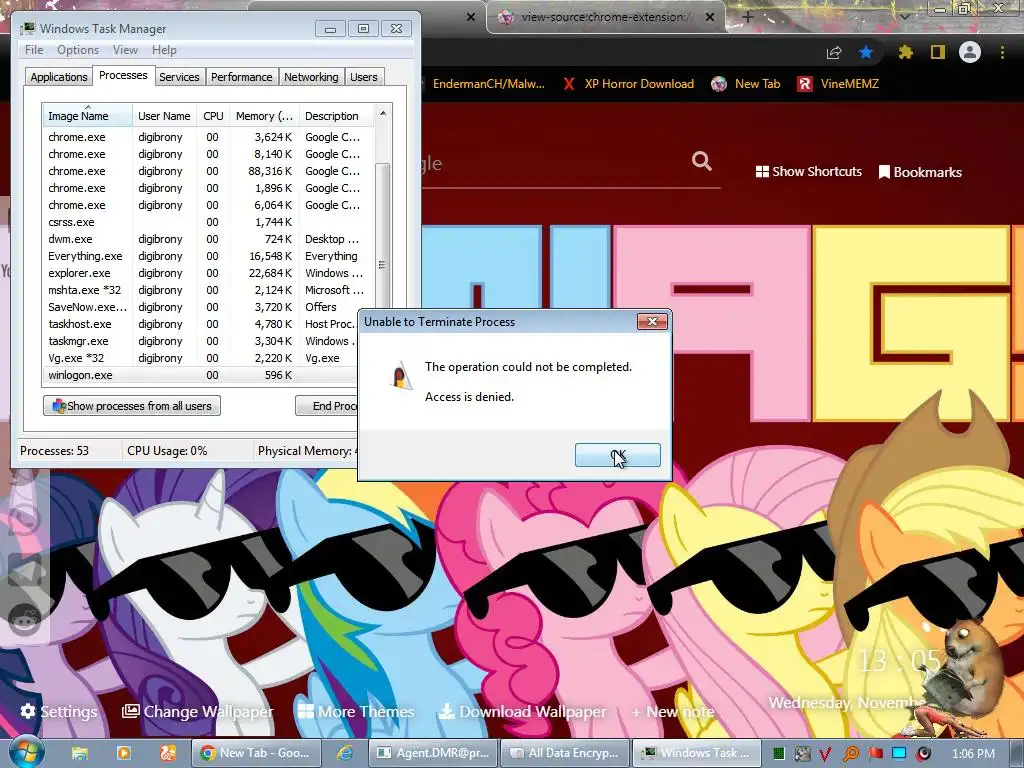Click the process list scrollbar up arrow
Image resolution: width=1024 pixels, height=768 pixels.
(383, 113)
